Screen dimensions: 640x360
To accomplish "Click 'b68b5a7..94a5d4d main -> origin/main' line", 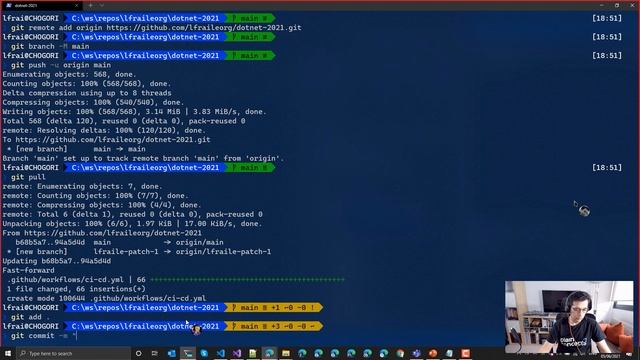I will 119,242.
